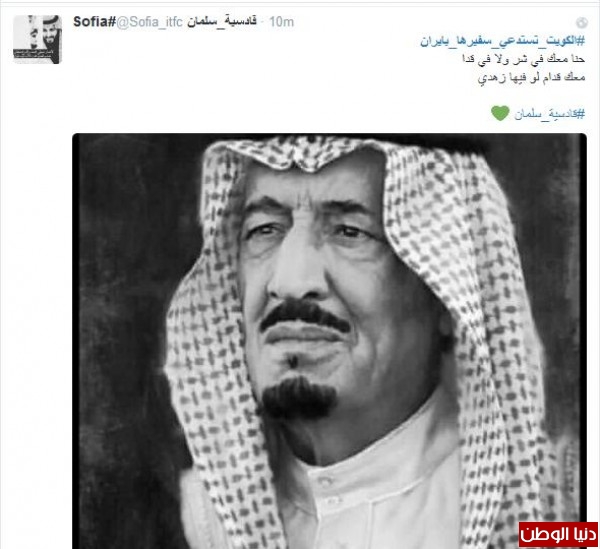Open the @Sofia_itfc handle

149,22
